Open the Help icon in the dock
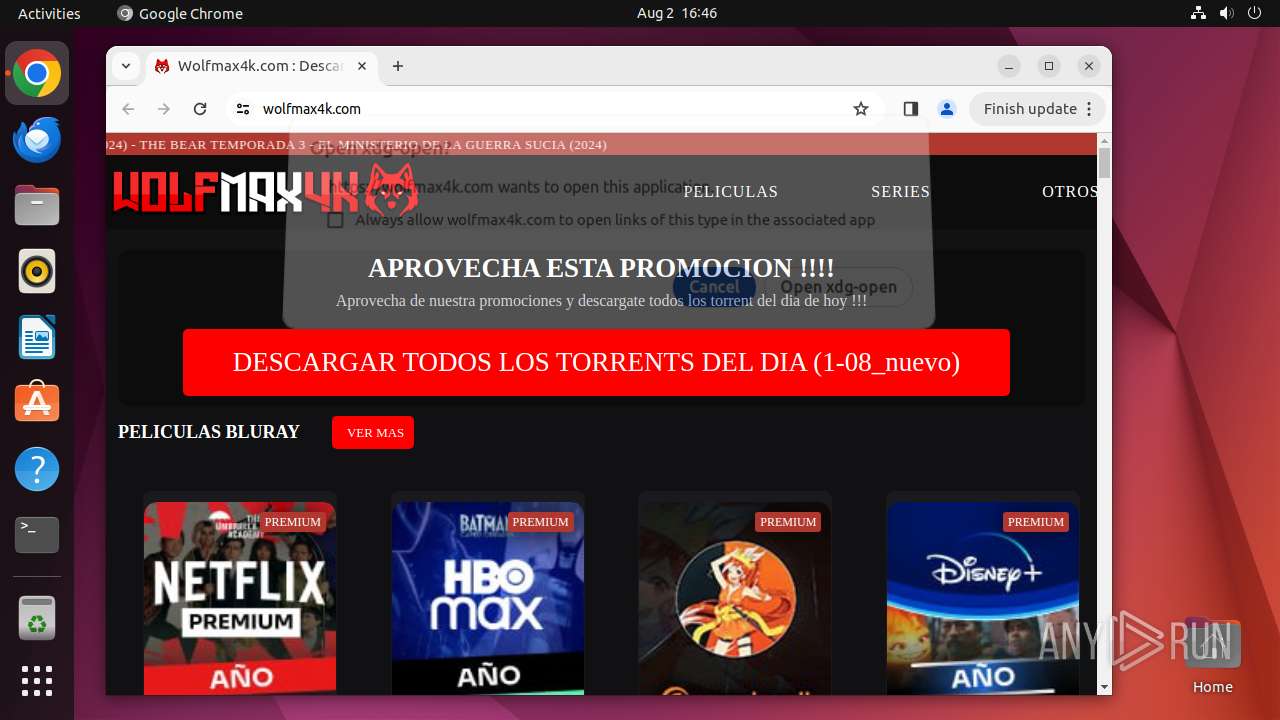This screenshot has width=1280, height=720. click(x=37, y=469)
